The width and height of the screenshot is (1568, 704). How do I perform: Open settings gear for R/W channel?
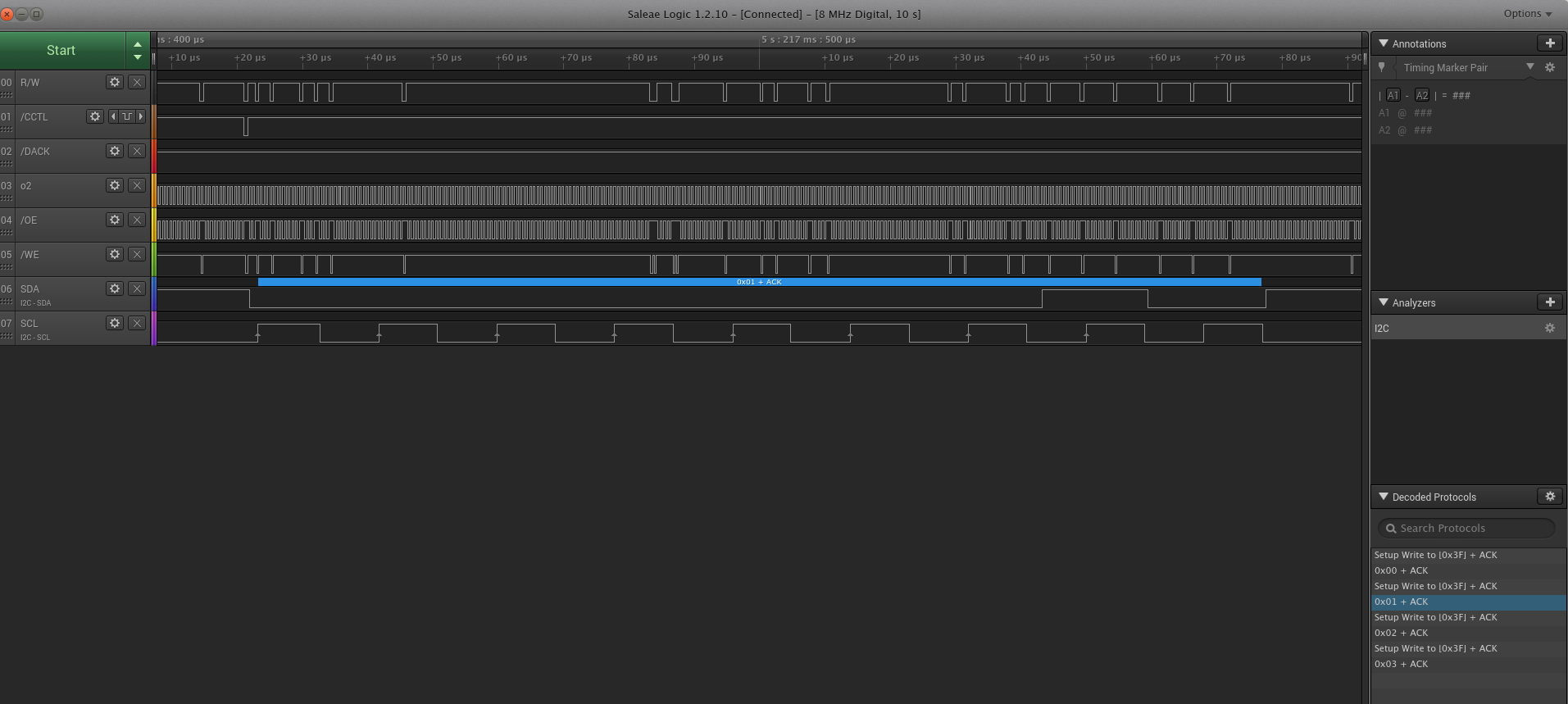point(115,82)
